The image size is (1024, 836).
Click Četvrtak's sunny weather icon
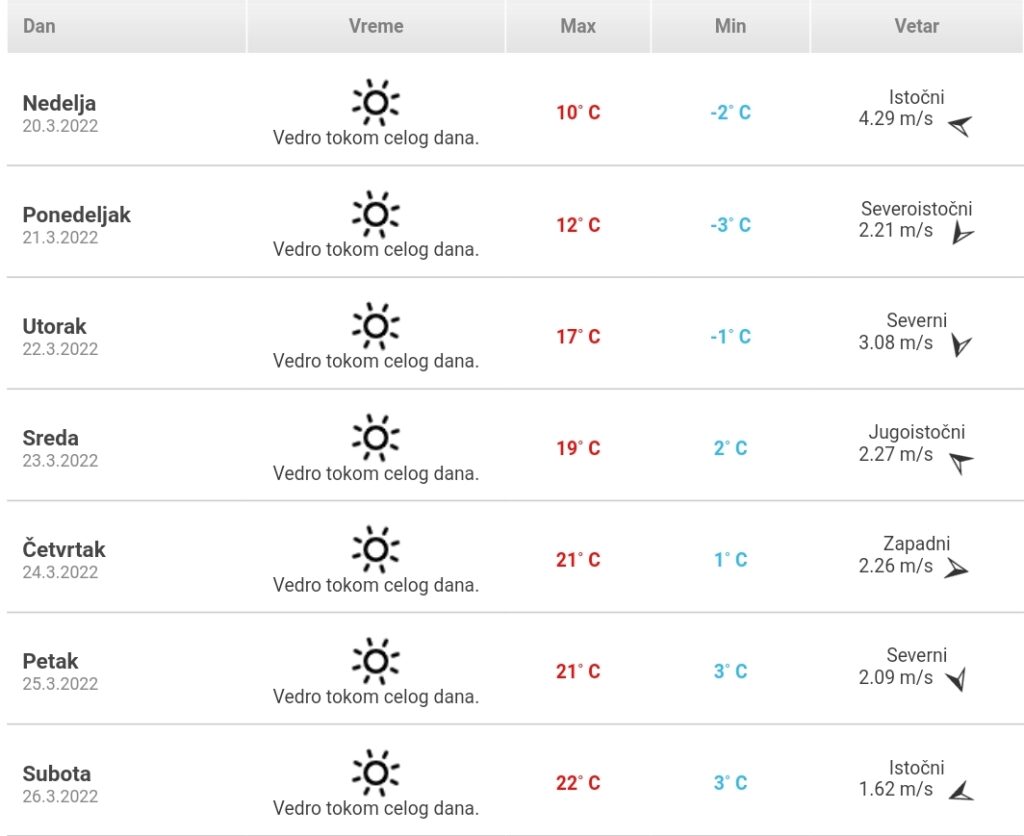tap(376, 549)
